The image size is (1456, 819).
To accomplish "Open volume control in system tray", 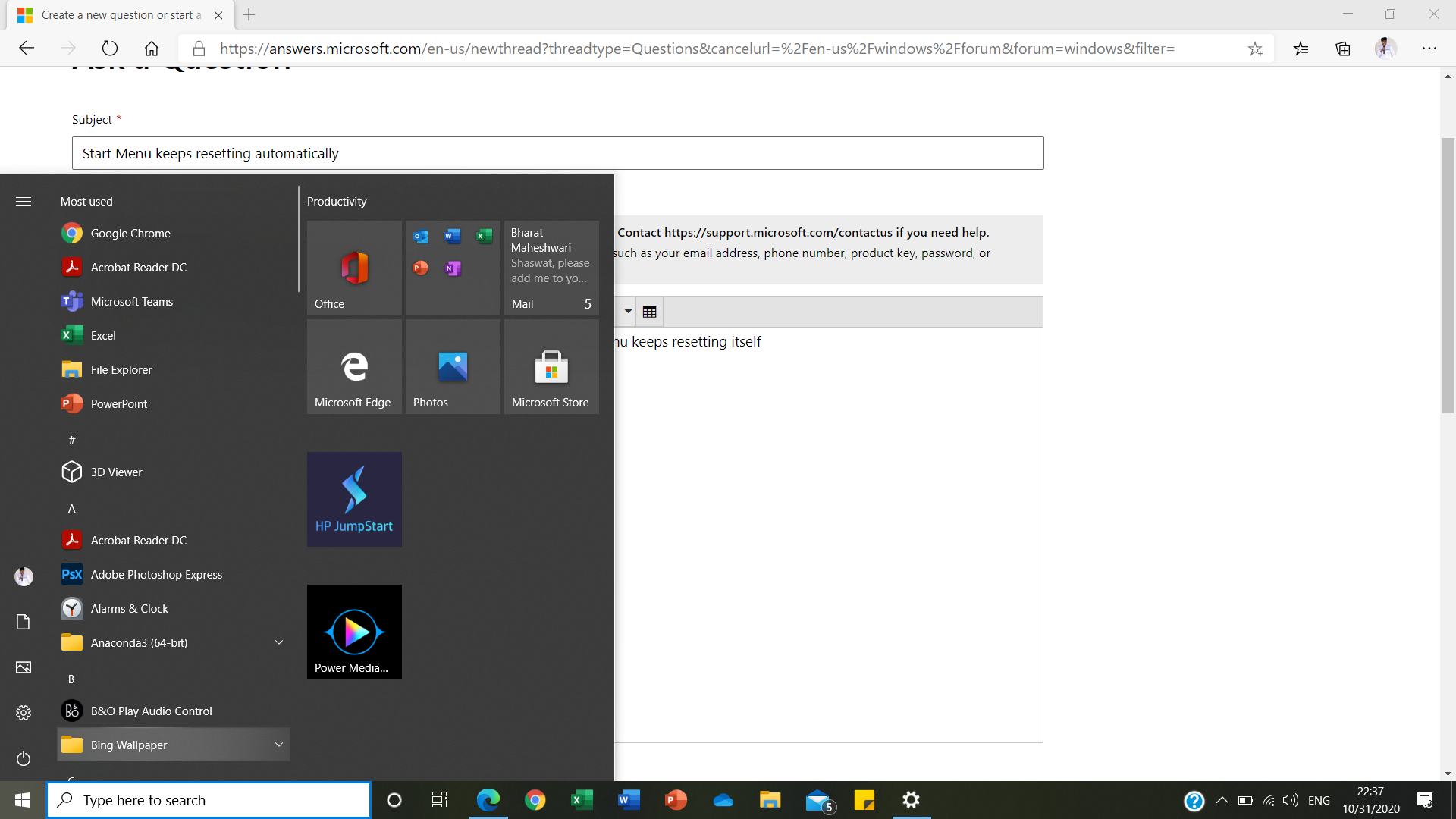I will tap(1291, 800).
